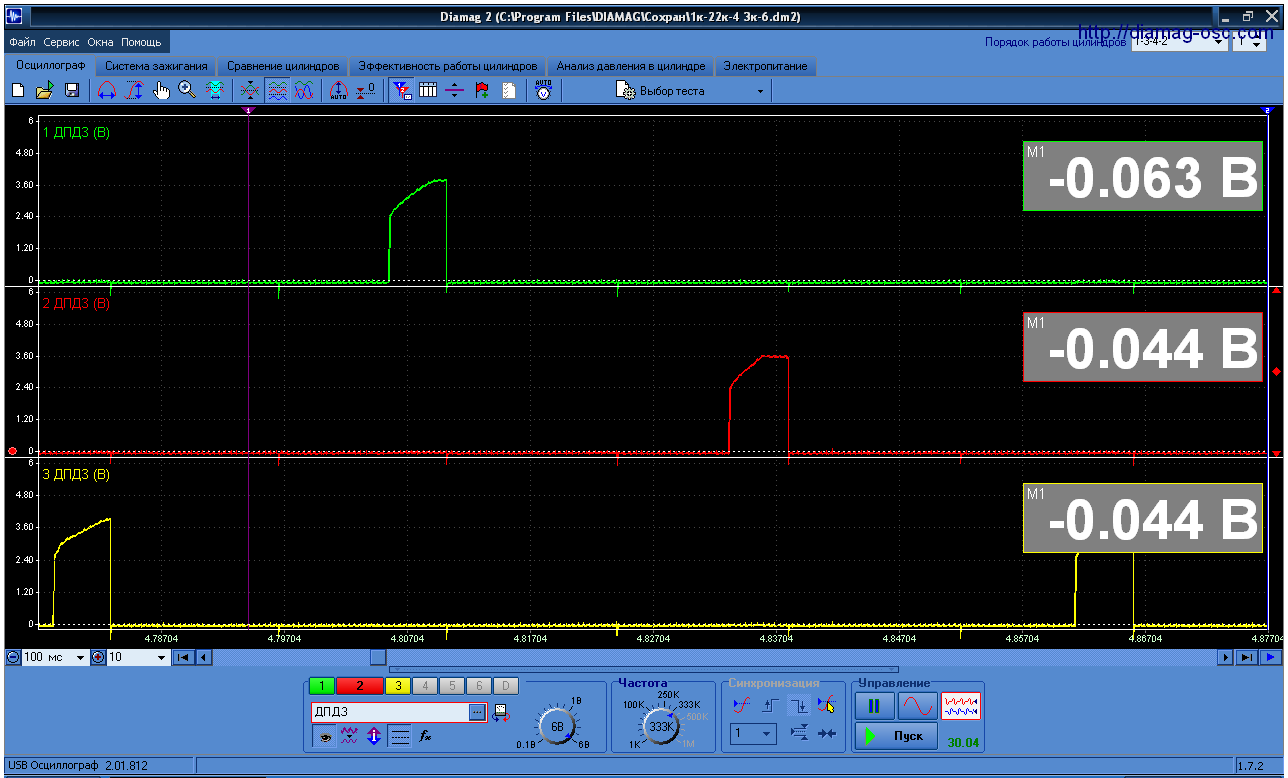Select rising edge sync icon

tap(769, 705)
